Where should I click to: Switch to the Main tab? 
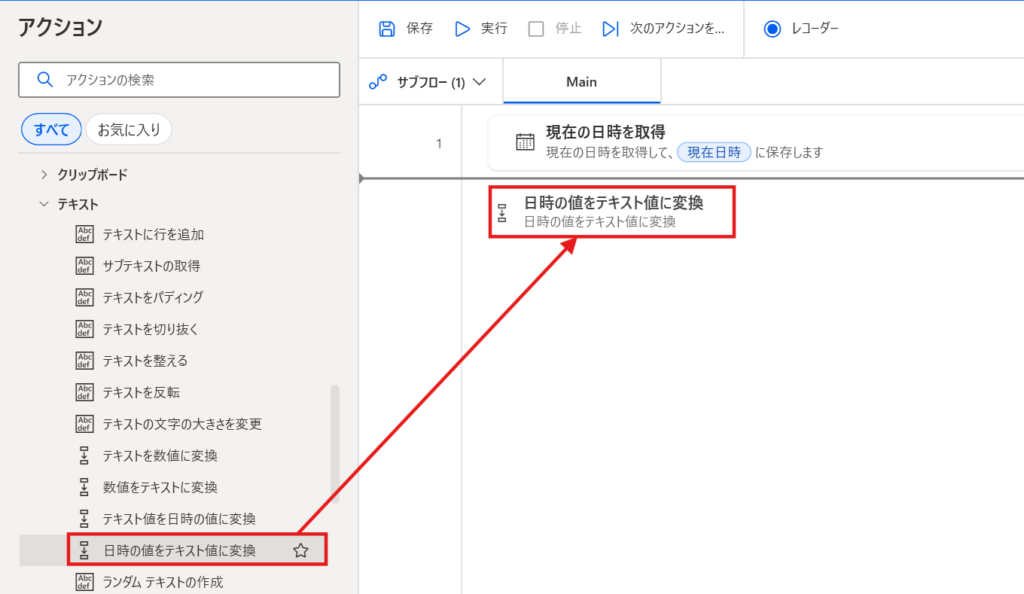pos(581,82)
